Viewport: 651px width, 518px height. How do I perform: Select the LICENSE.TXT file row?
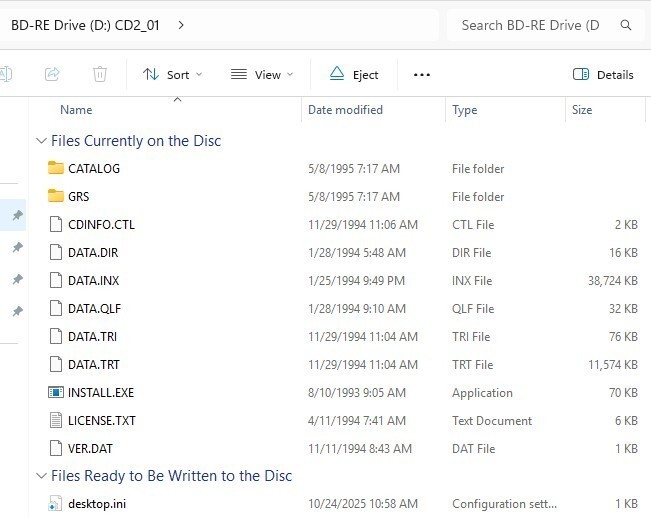(x=101, y=421)
